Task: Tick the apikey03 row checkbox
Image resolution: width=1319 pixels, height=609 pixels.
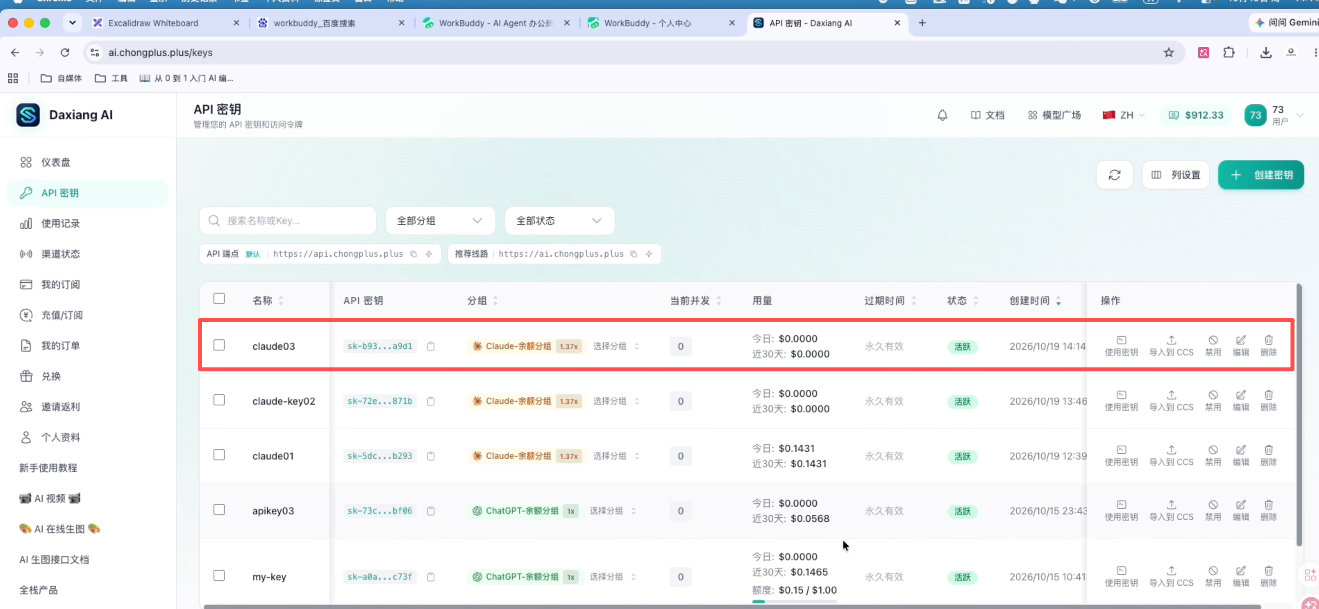Action: tap(219, 509)
